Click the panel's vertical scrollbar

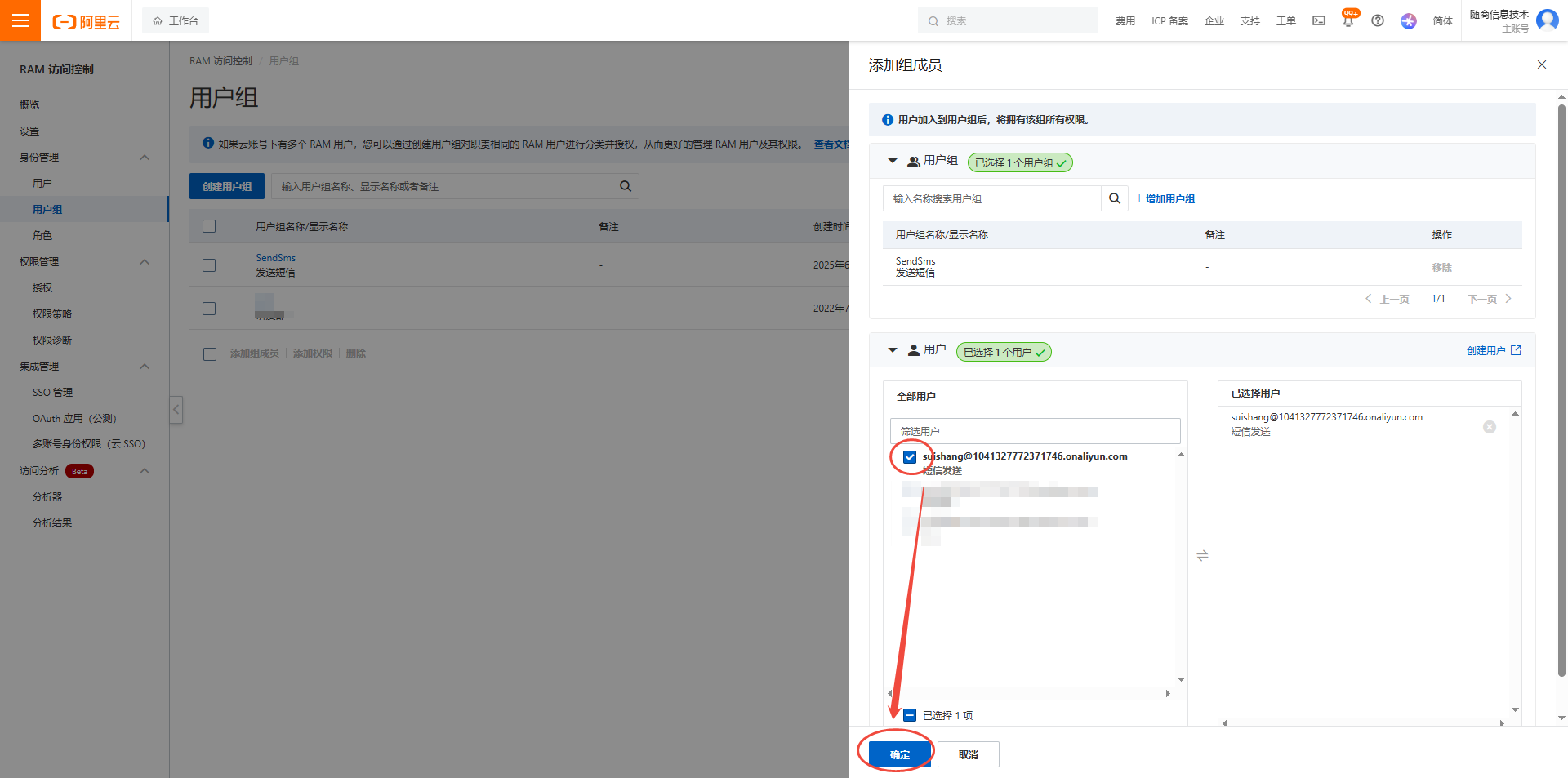[x=1561, y=392]
